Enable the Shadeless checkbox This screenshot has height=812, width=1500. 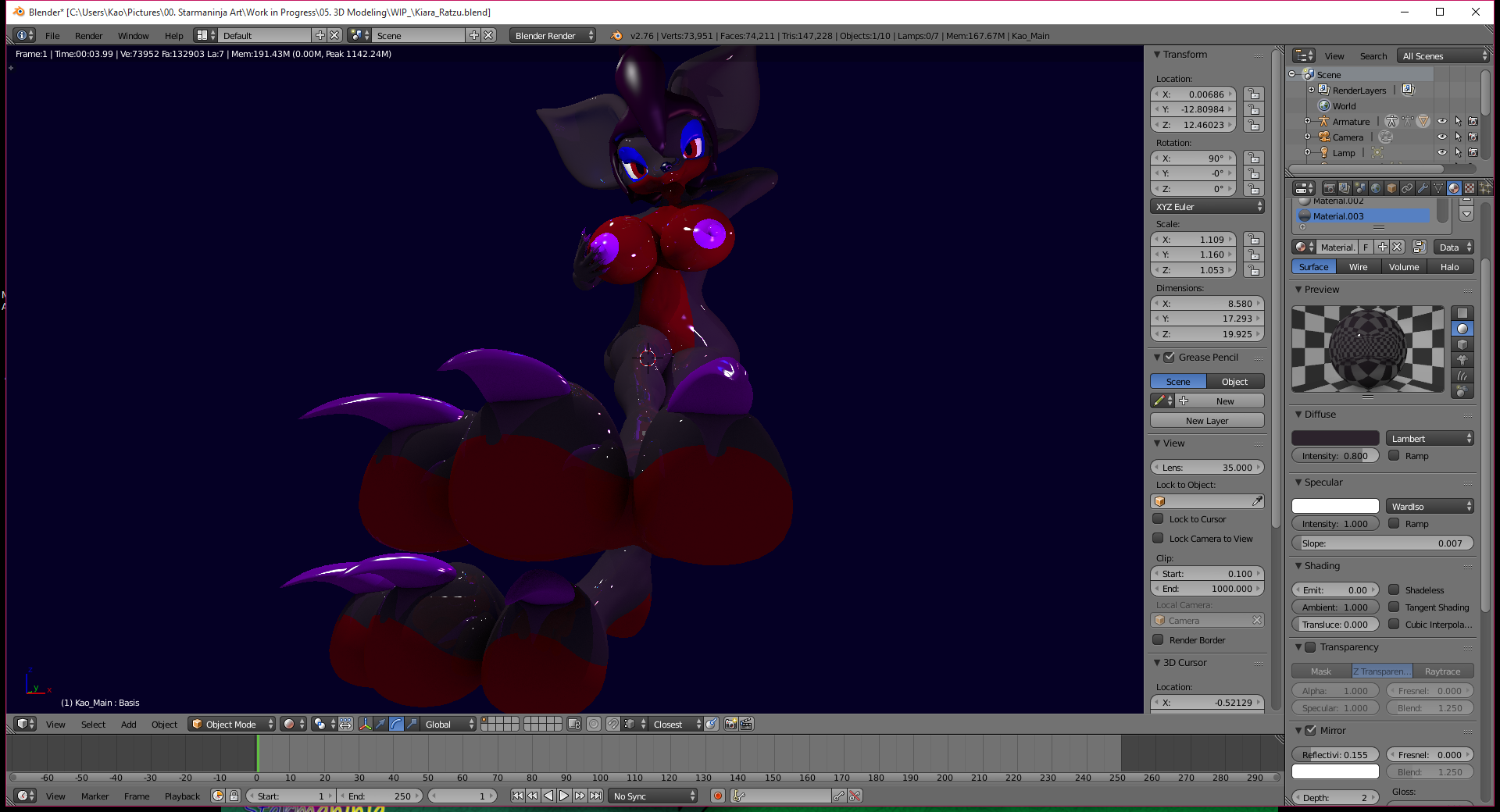tap(1394, 590)
